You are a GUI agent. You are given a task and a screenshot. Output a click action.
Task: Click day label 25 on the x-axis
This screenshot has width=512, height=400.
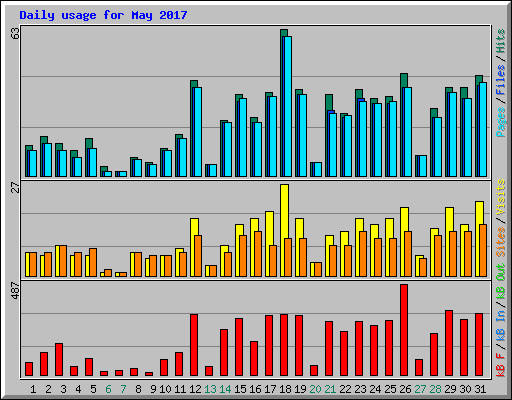coord(390,389)
